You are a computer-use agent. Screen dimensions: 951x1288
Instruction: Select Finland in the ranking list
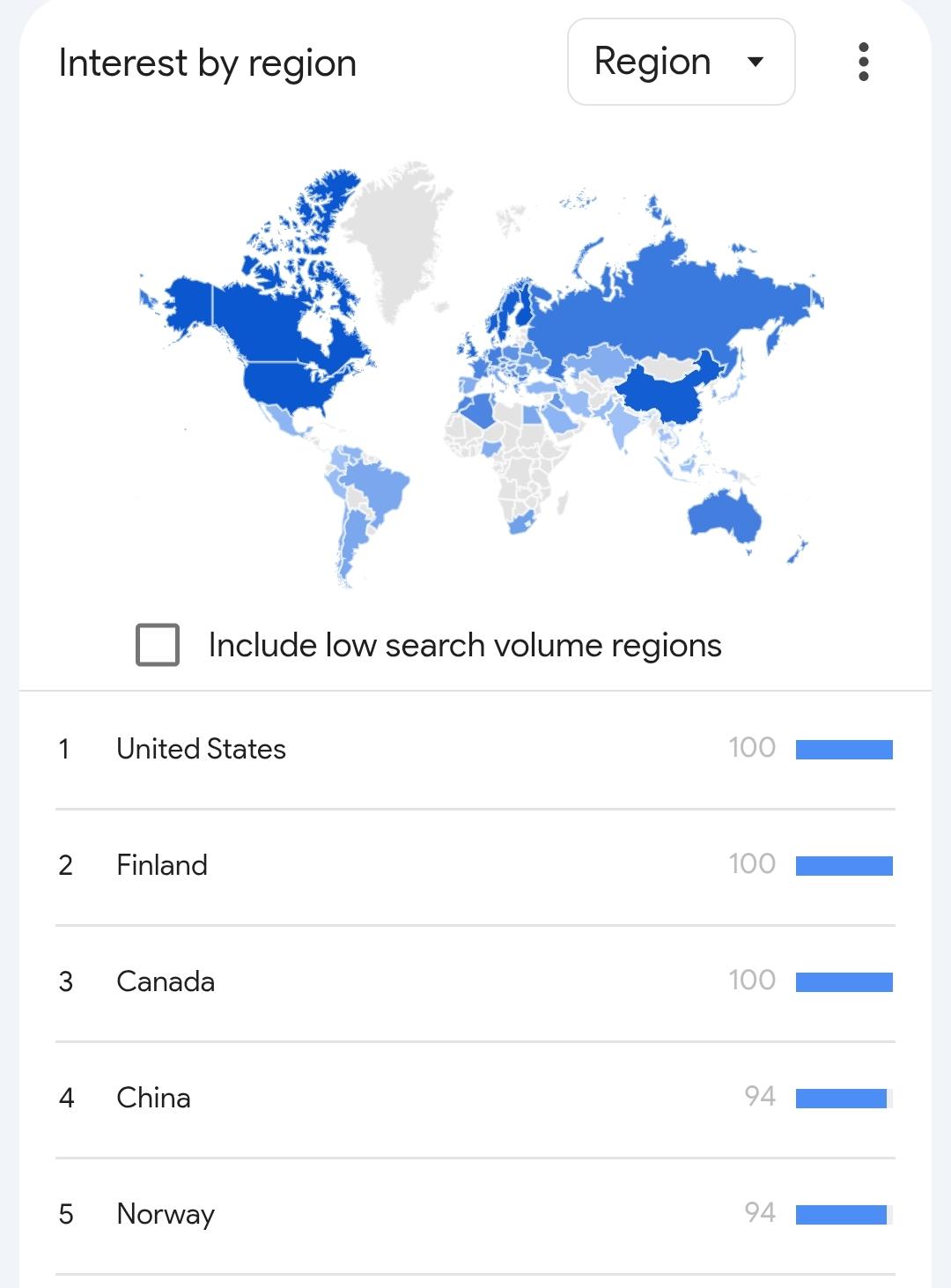point(162,865)
